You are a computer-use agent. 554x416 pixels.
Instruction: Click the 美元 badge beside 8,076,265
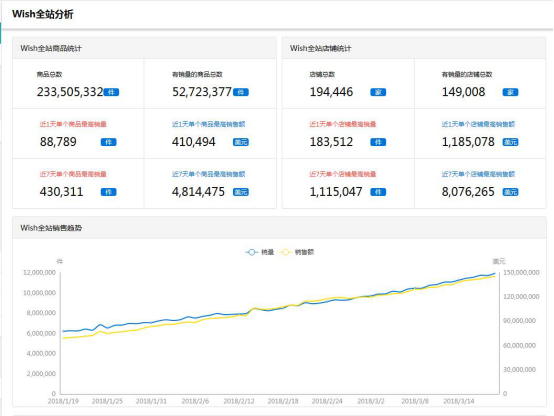510,192
